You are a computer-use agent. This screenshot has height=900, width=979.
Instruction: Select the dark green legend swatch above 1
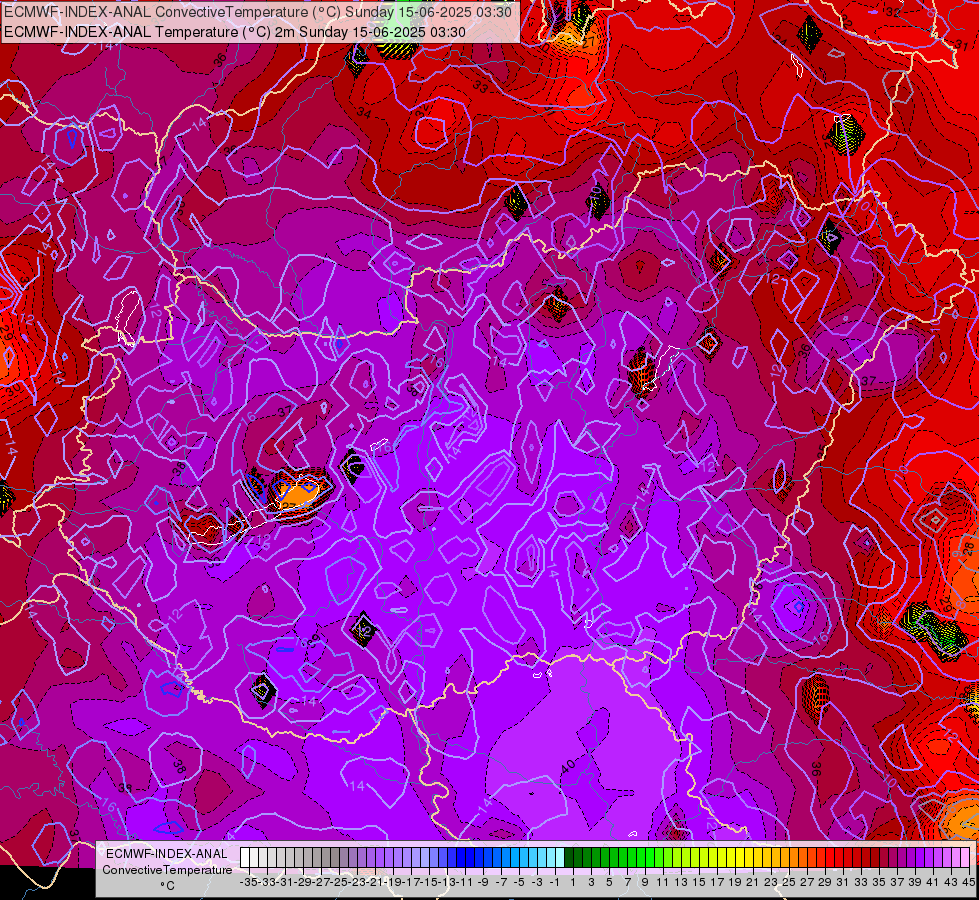point(569,857)
